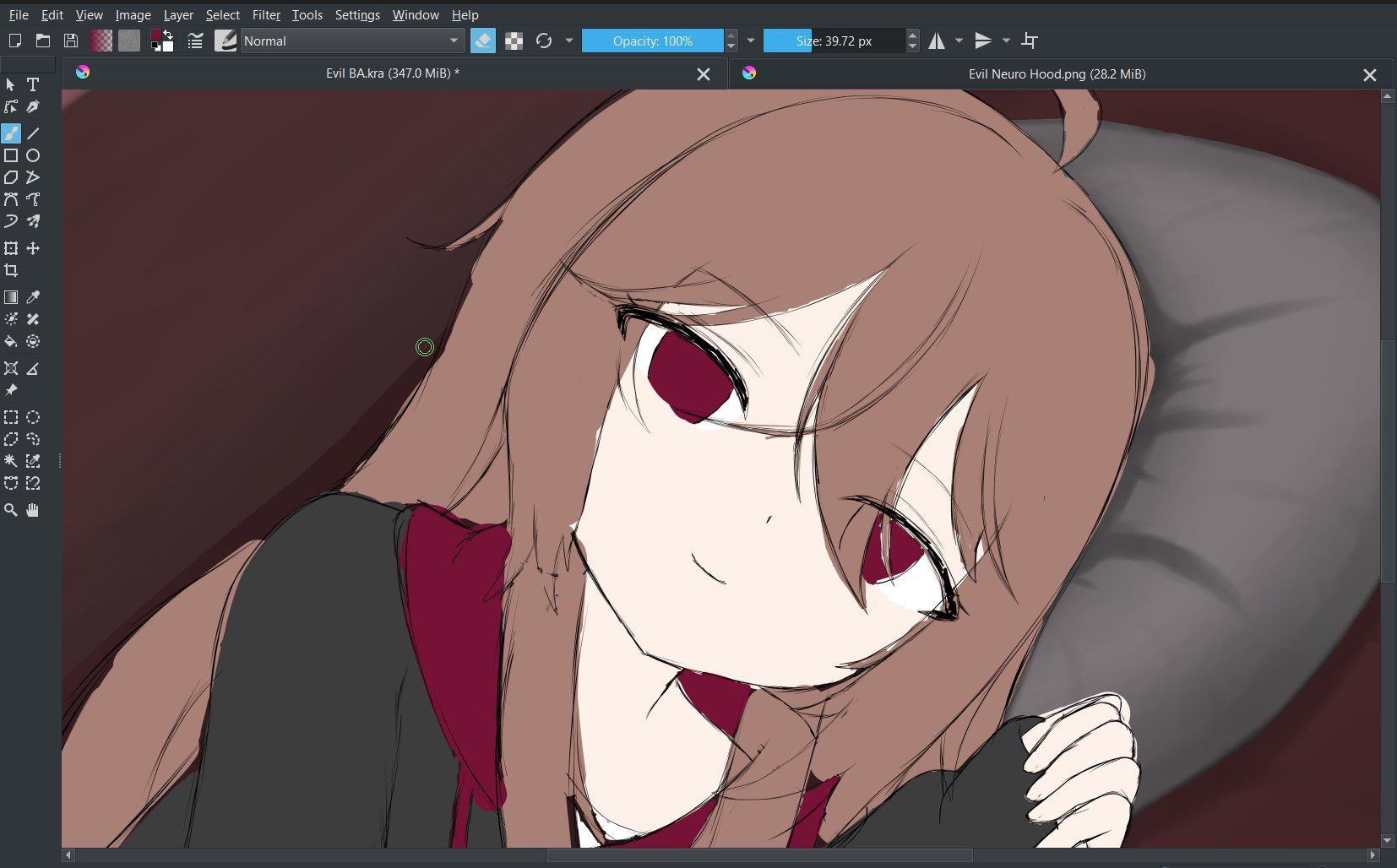The height and width of the screenshot is (868, 1397).
Task: Select the Dynamic Brush tool
Action: pyautogui.click(x=11, y=221)
